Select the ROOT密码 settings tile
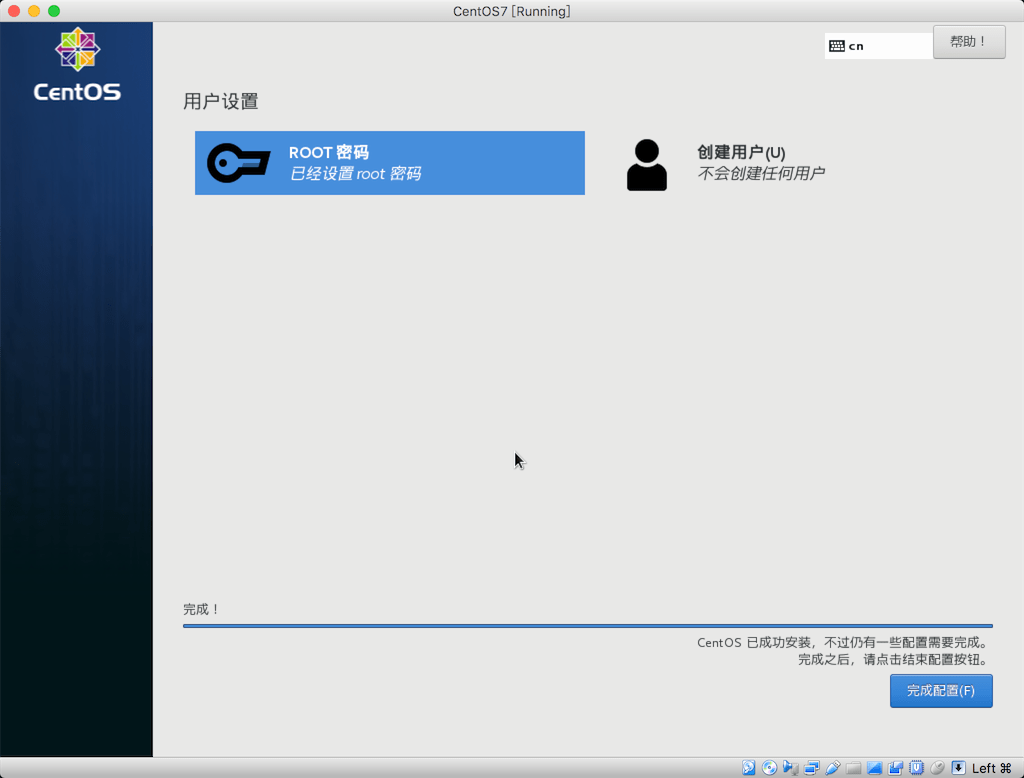This screenshot has width=1024, height=778. pyautogui.click(x=390, y=163)
